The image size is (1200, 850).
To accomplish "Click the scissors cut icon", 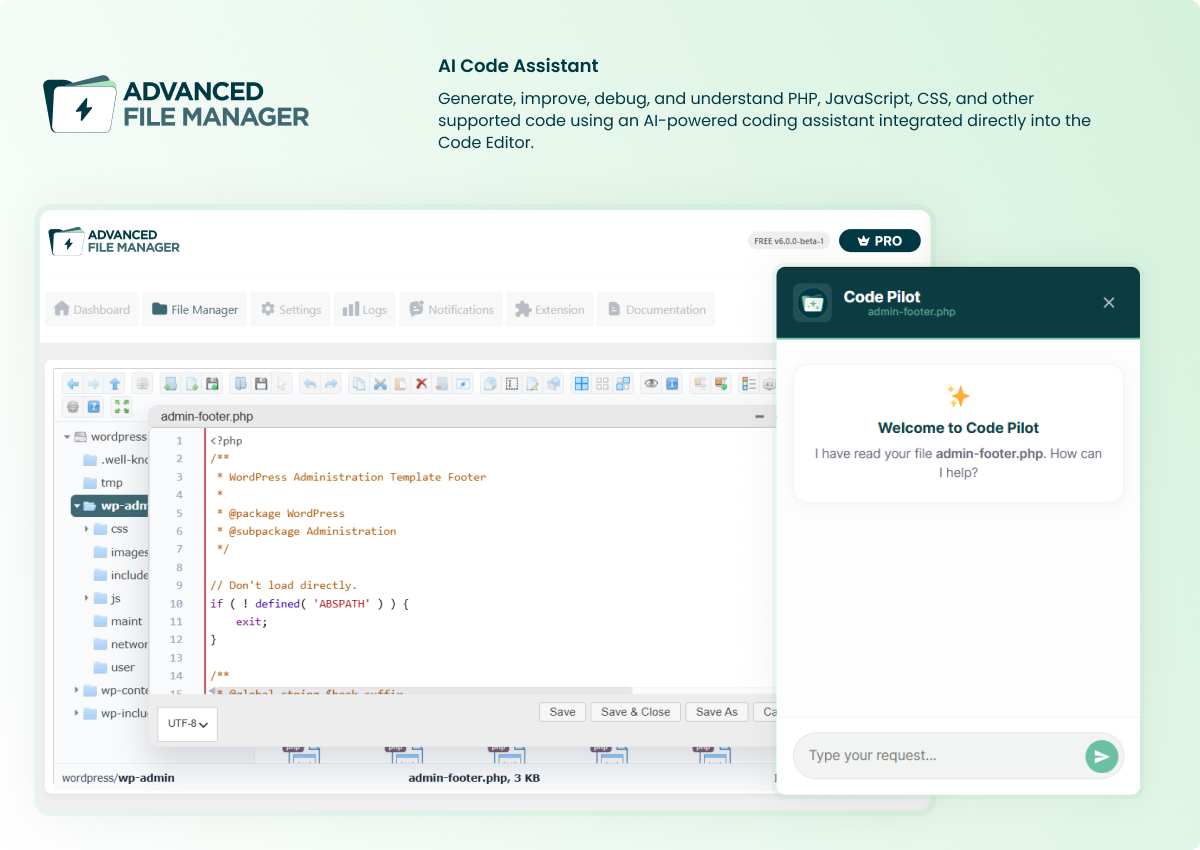I will point(380,383).
